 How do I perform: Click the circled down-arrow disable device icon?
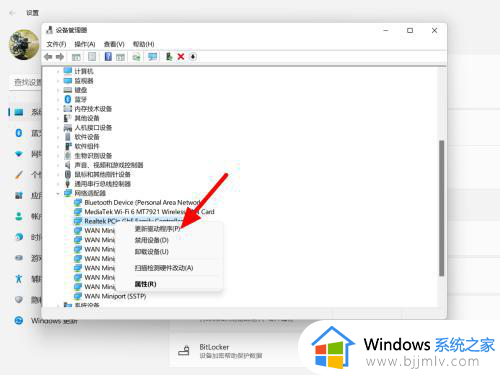pos(193,57)
